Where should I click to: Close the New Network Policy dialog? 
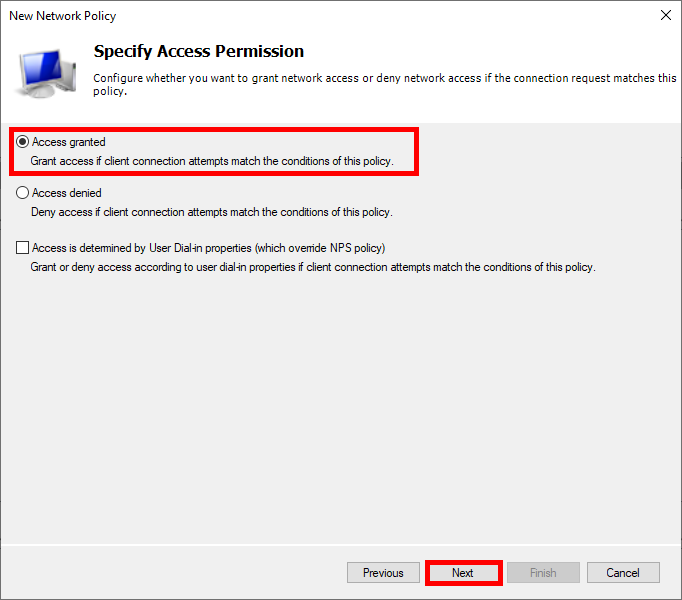[x=666, y=16]
